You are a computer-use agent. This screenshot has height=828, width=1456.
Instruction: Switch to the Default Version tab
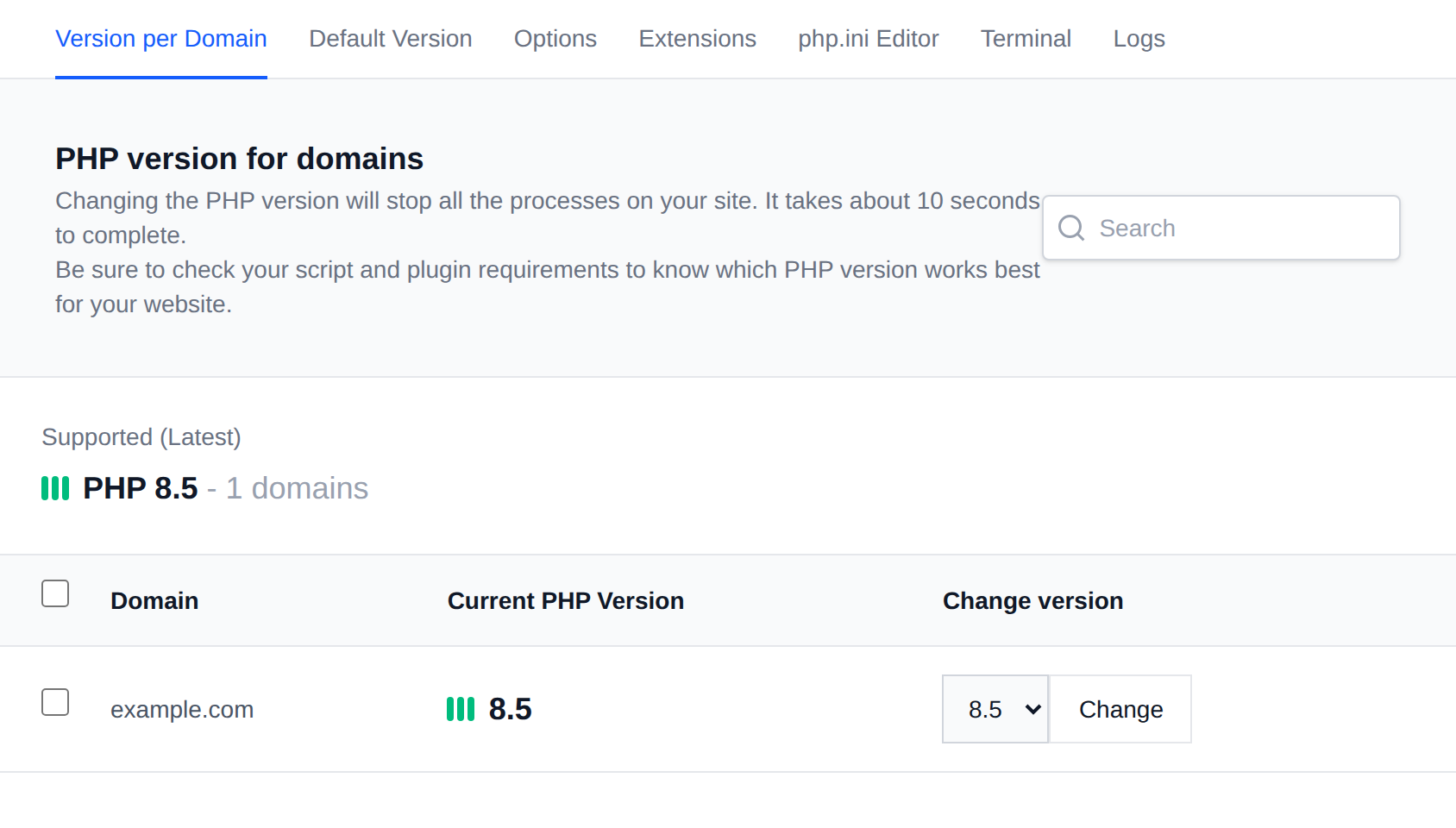coord(391,39)
